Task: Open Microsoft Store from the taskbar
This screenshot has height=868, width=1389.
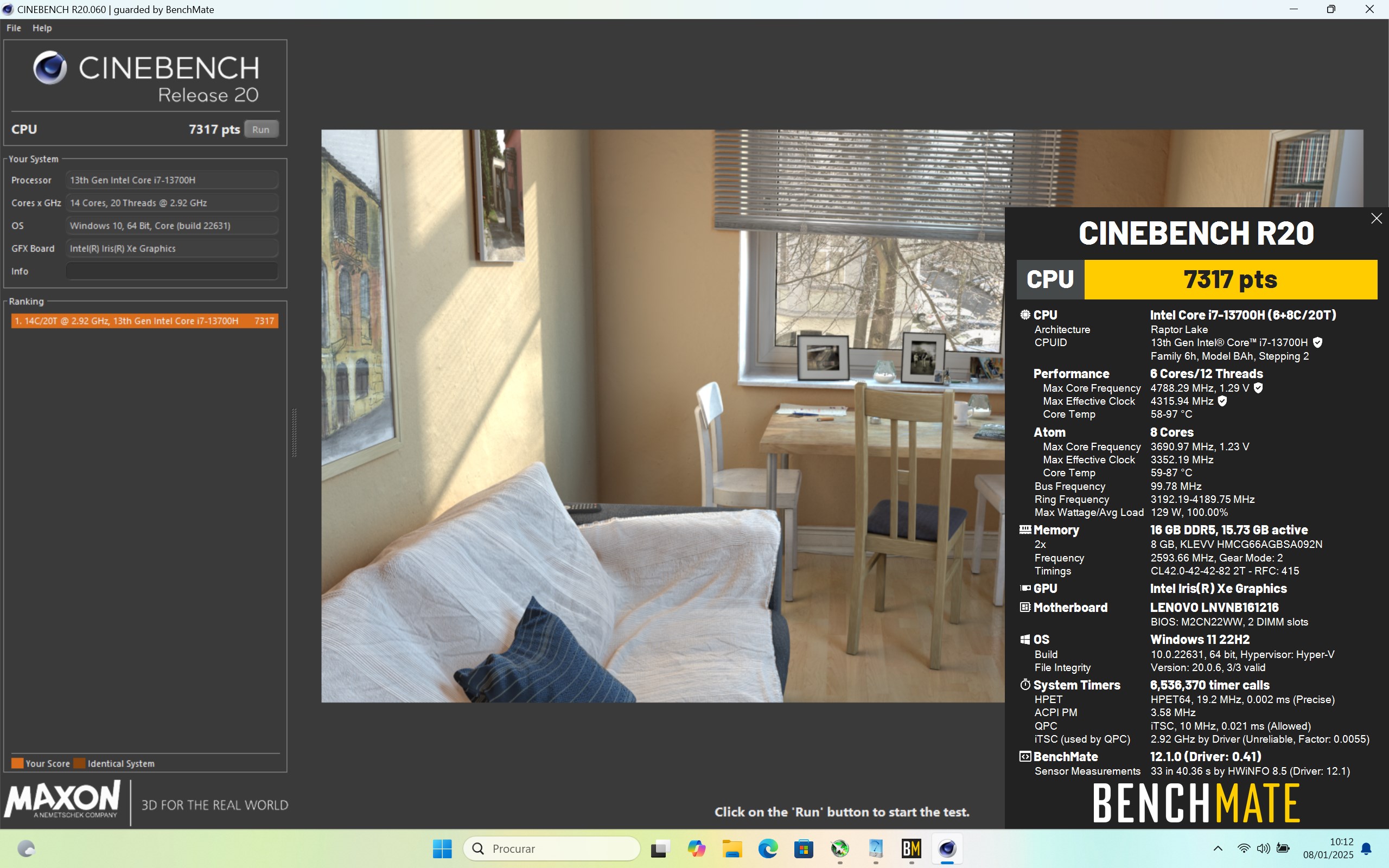Action: tap(804, 848)
